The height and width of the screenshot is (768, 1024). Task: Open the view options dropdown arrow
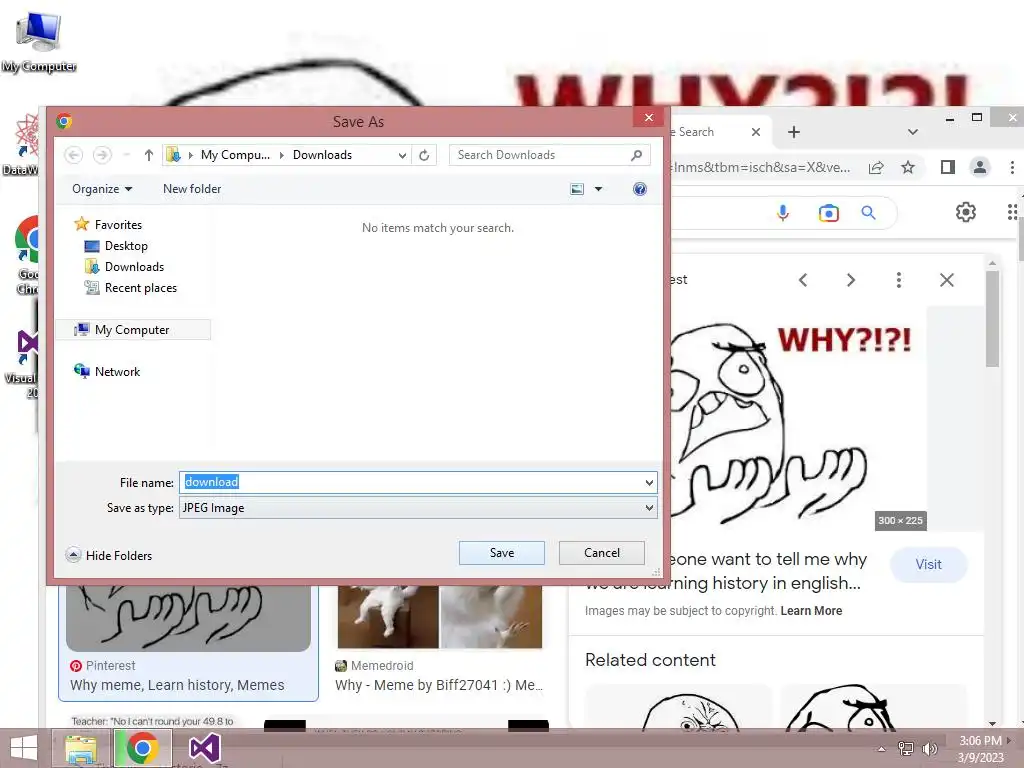(x=598, y=189)
